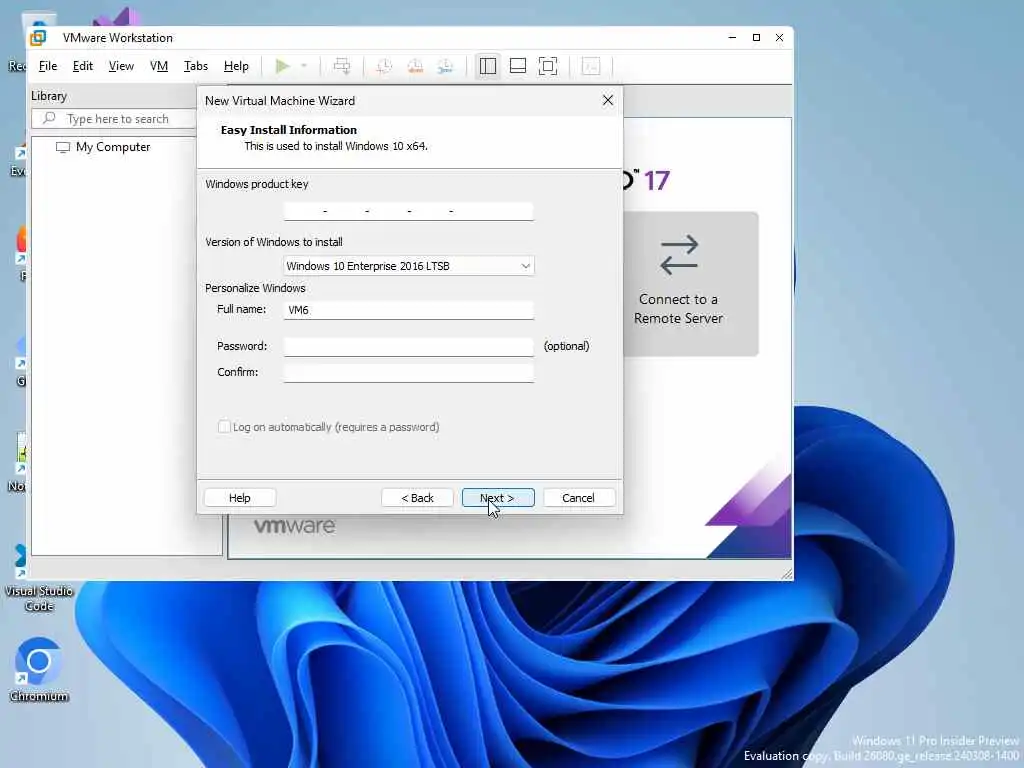
Task: Toggle the thumbnail bar view icon
Action: [x=518, y=66]
